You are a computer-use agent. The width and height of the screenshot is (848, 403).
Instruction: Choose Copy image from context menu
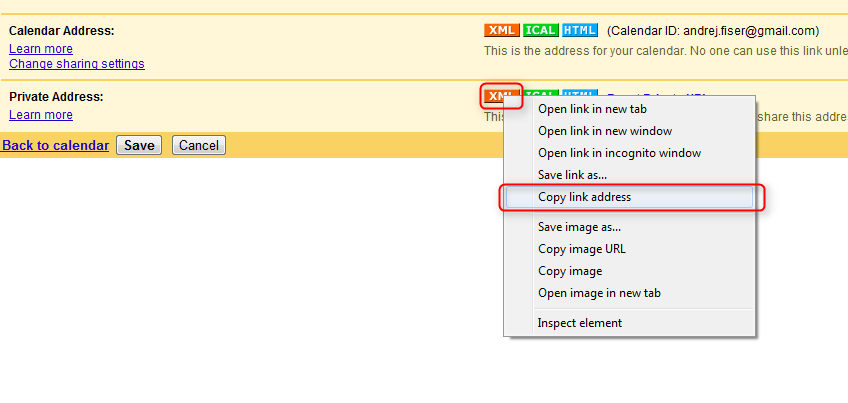tap(570, 271)
